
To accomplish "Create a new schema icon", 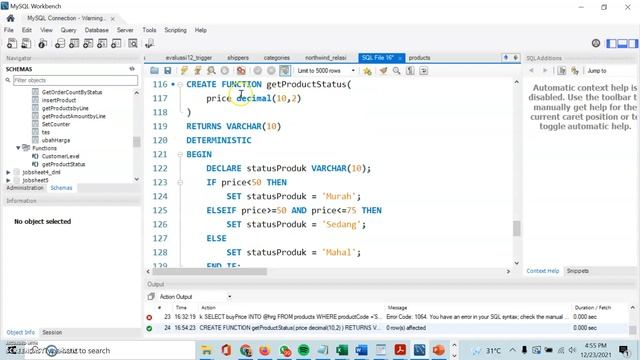I will point(60,43).
